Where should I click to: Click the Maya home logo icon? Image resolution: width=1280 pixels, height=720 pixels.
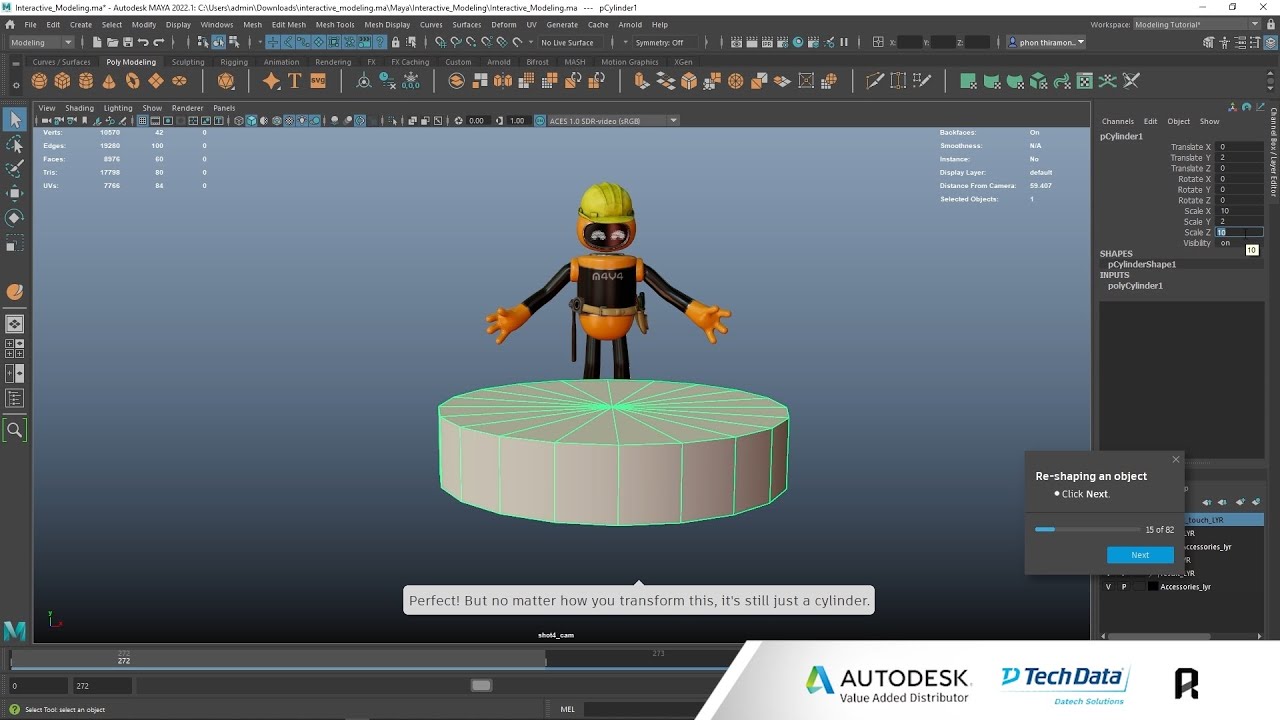(15, 630)
